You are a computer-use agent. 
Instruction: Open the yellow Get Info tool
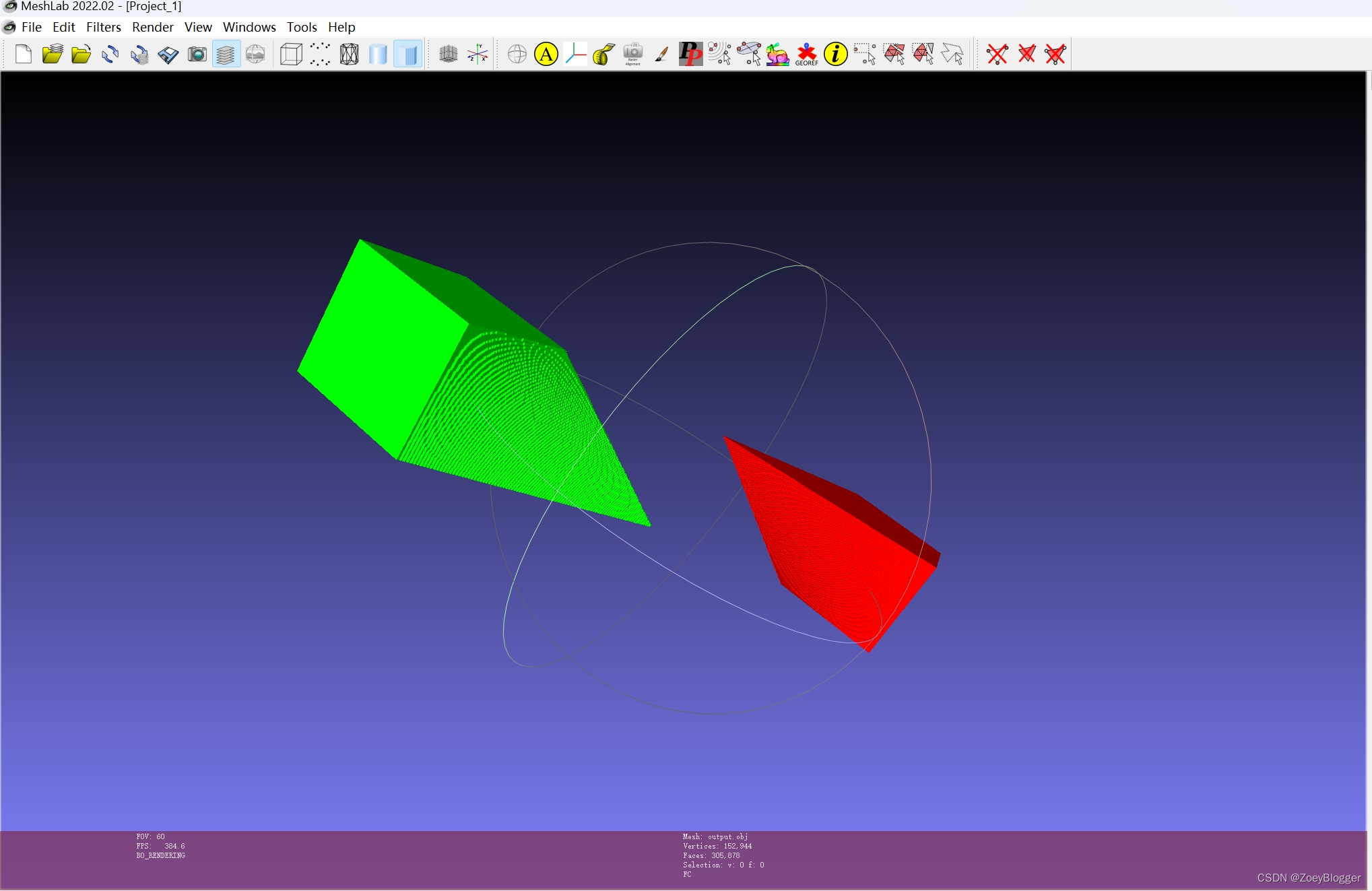(x=835, y=54)
